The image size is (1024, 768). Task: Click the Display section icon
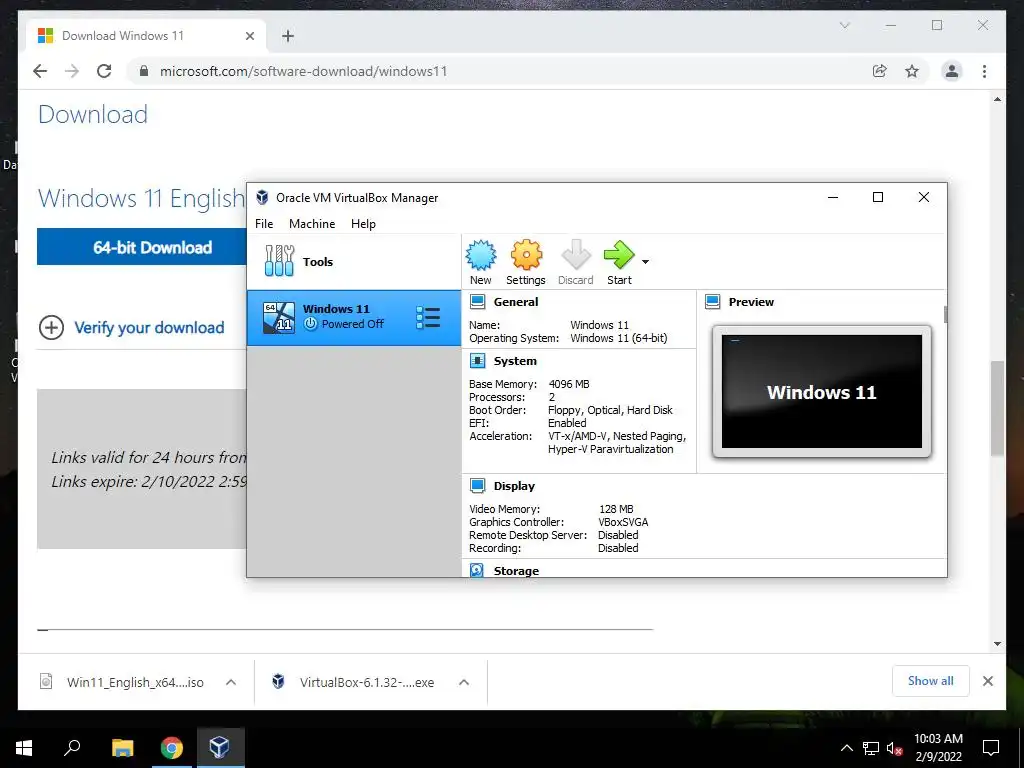[x=477, y=486]
